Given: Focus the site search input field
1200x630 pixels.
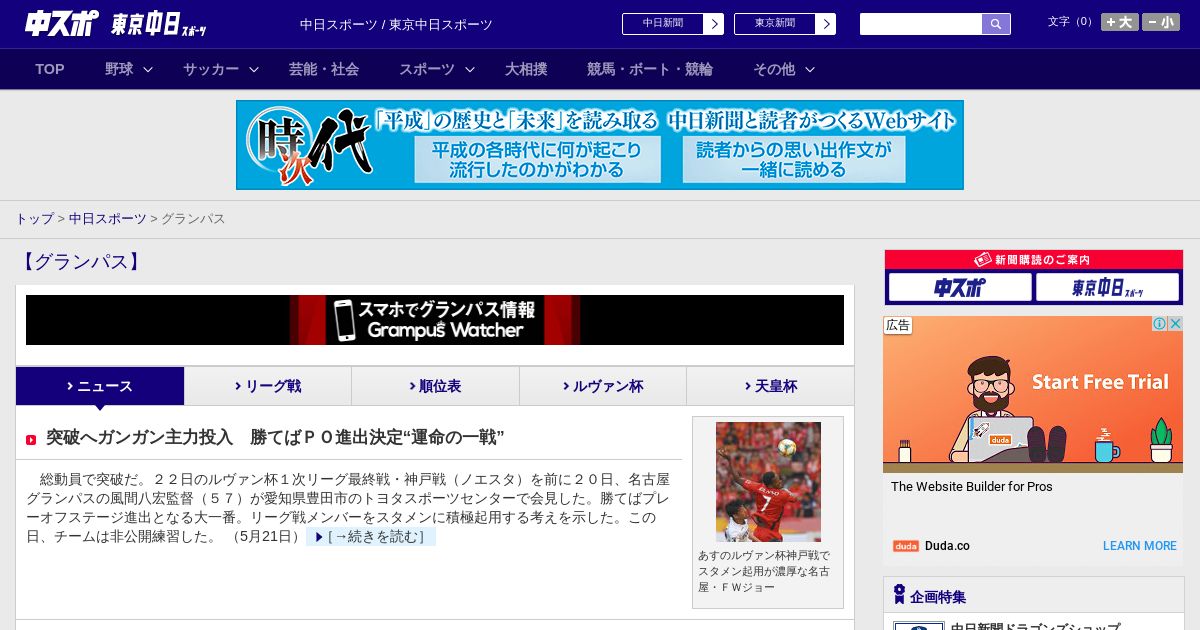Looking at the screenshot, I should pos(921,24).
